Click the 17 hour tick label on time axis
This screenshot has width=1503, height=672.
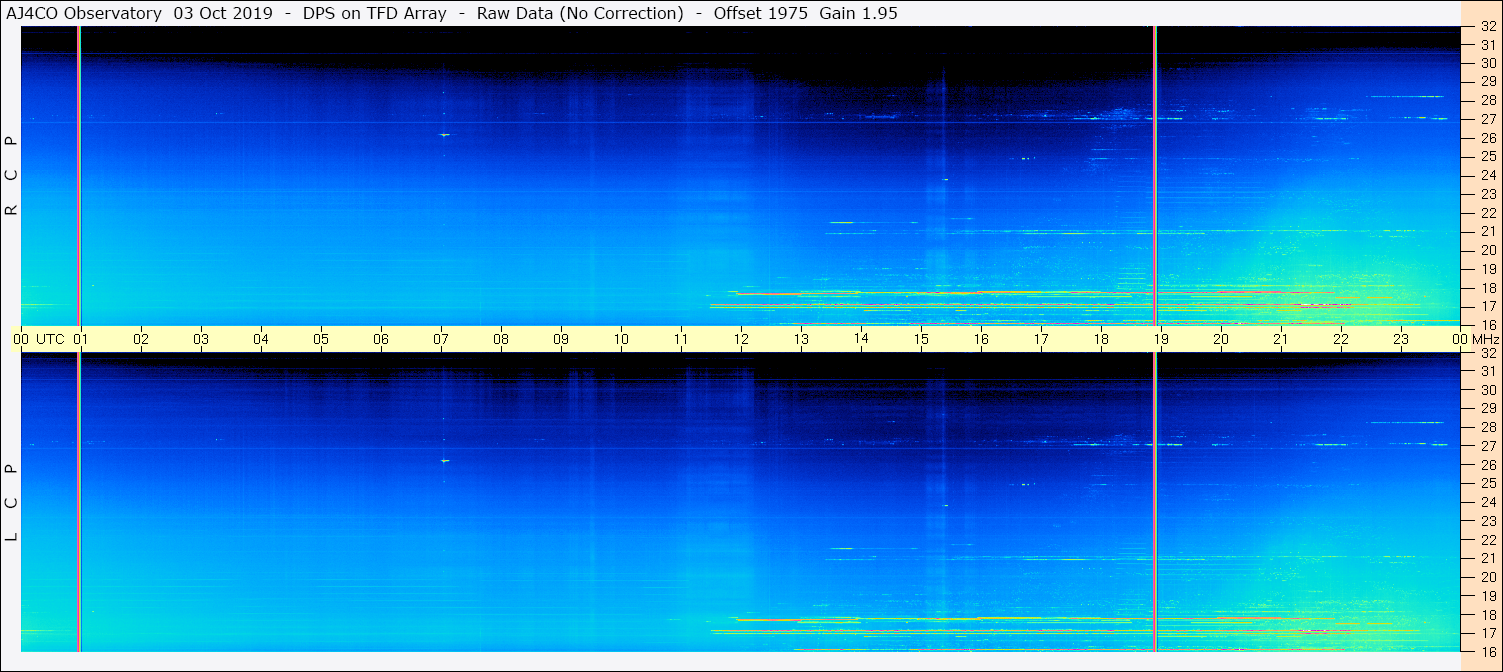(1041, 339)
